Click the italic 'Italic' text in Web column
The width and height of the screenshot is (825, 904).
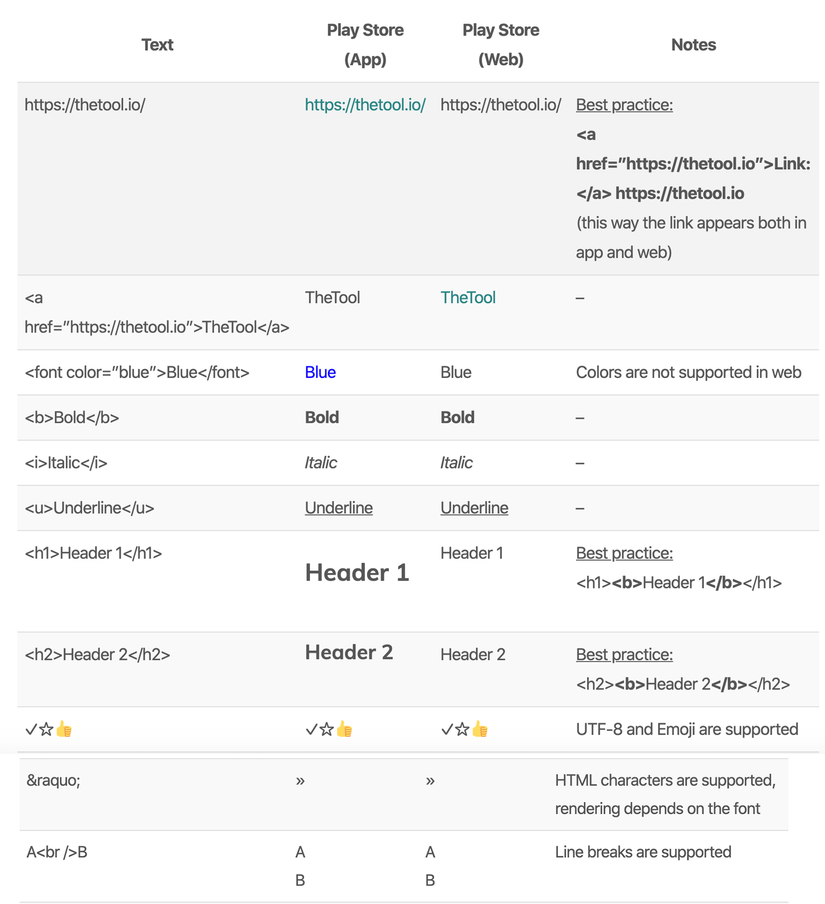tap(456, 463)
